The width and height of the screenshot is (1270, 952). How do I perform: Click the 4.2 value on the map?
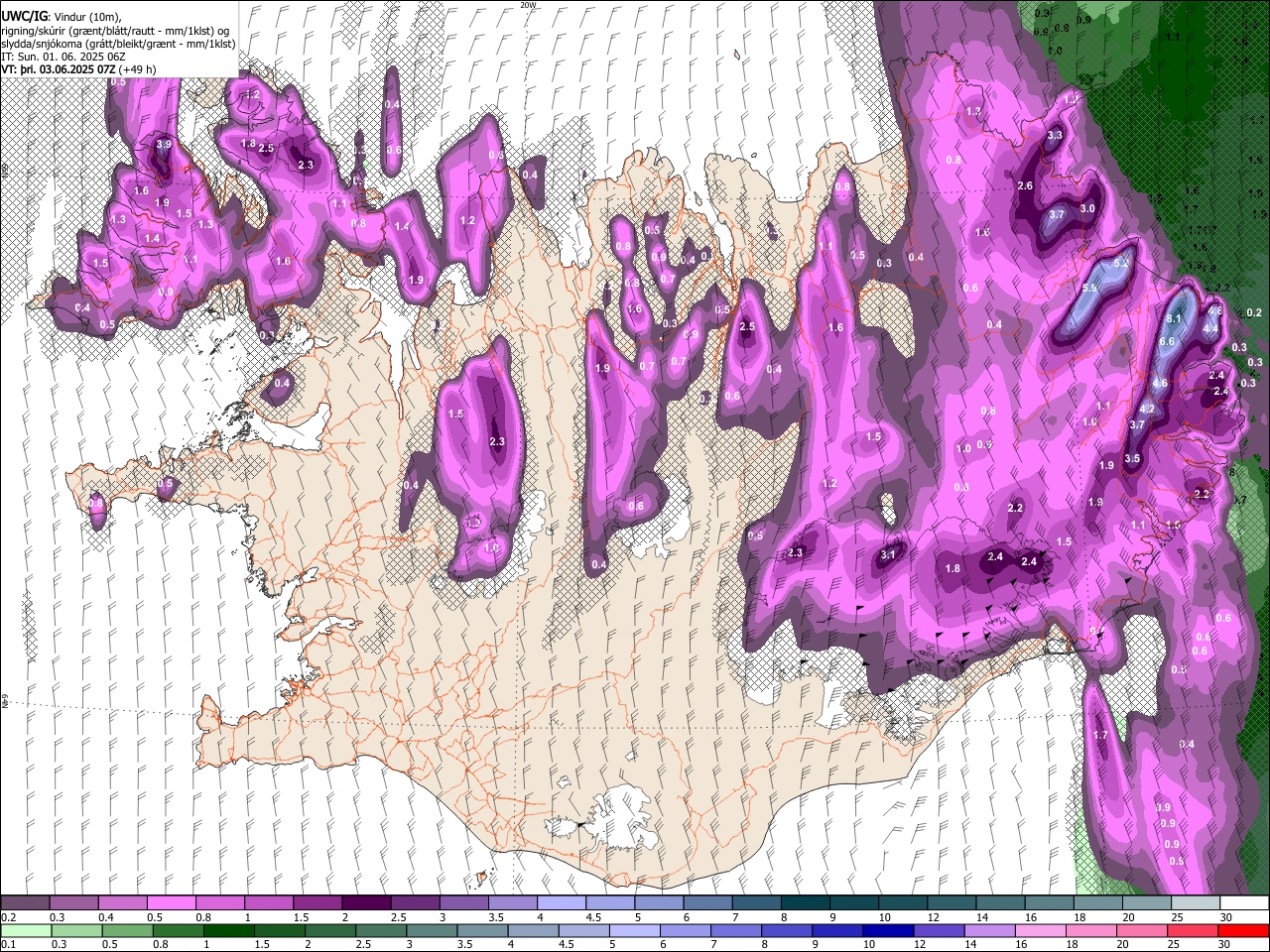pos(1147,409)
